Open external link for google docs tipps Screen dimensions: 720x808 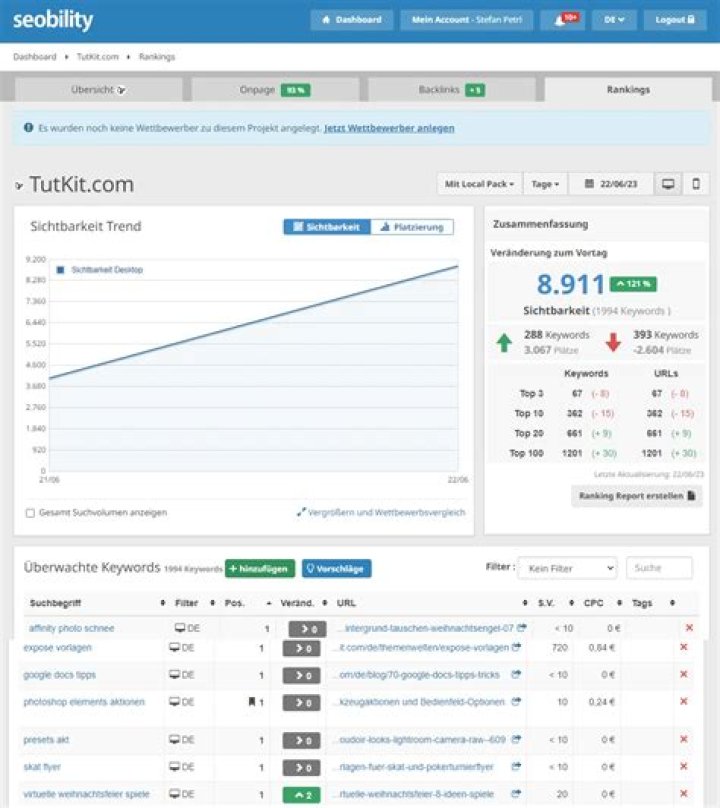(516, 675)
